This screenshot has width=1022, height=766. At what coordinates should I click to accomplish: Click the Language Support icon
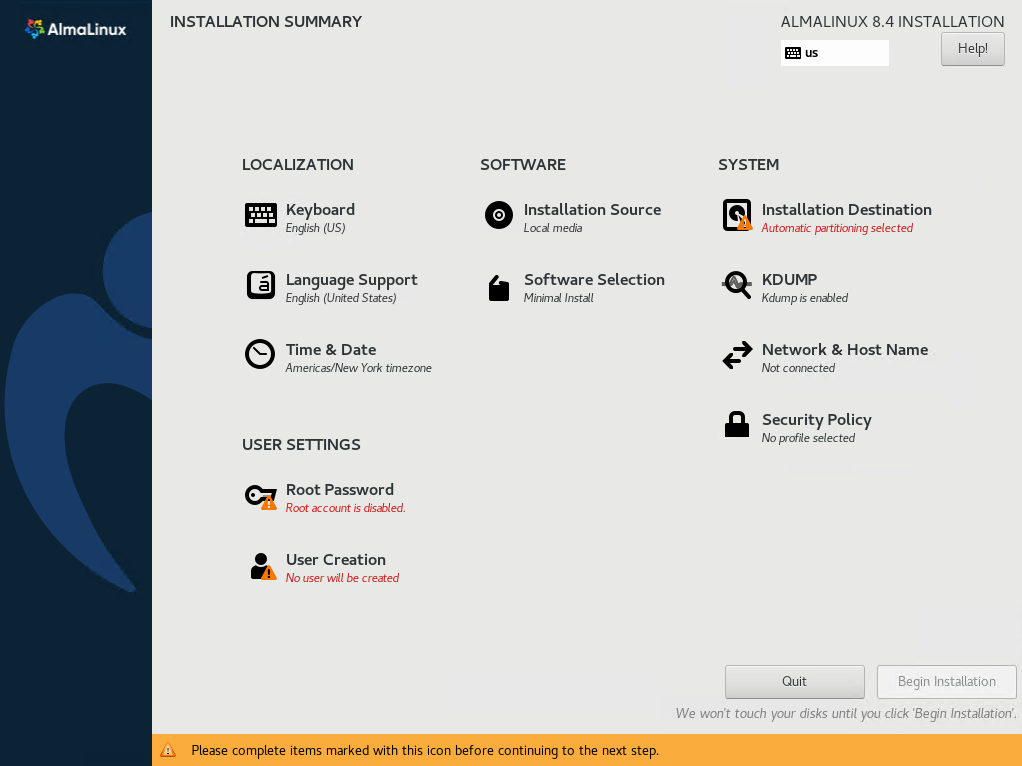click(260, 285)
